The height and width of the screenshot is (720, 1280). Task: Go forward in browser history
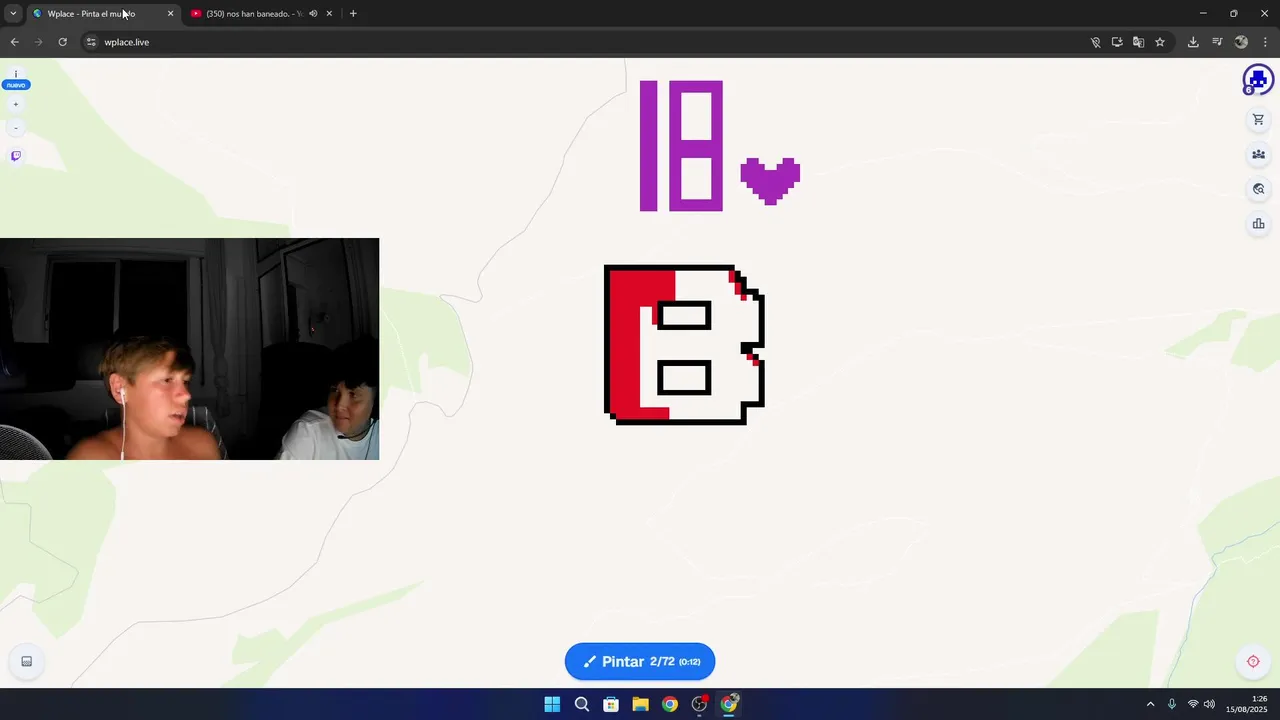[39, 42]
